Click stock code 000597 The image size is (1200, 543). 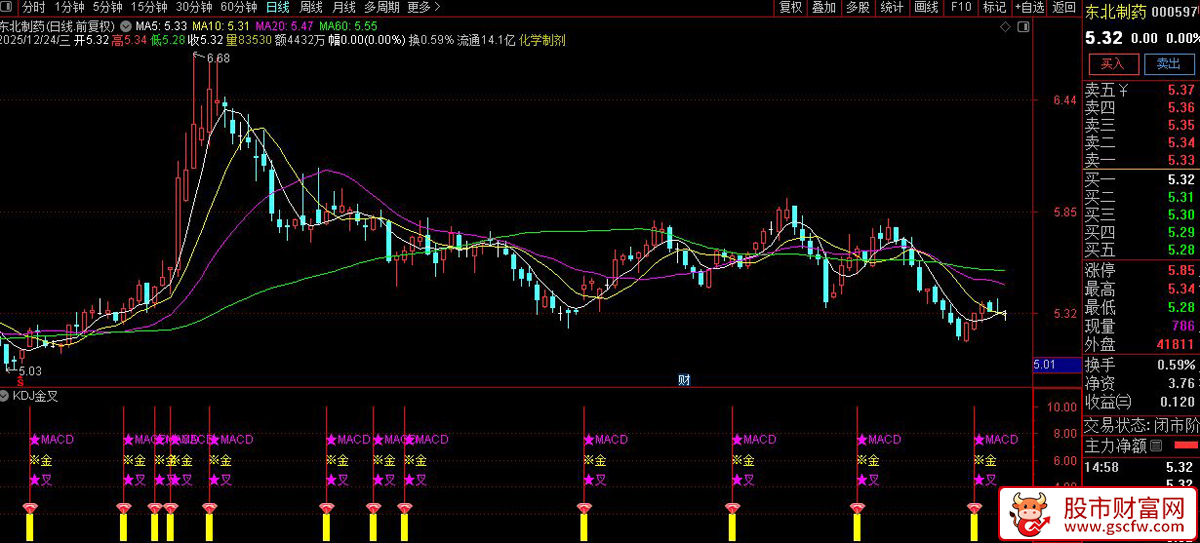pos(1175,11)
